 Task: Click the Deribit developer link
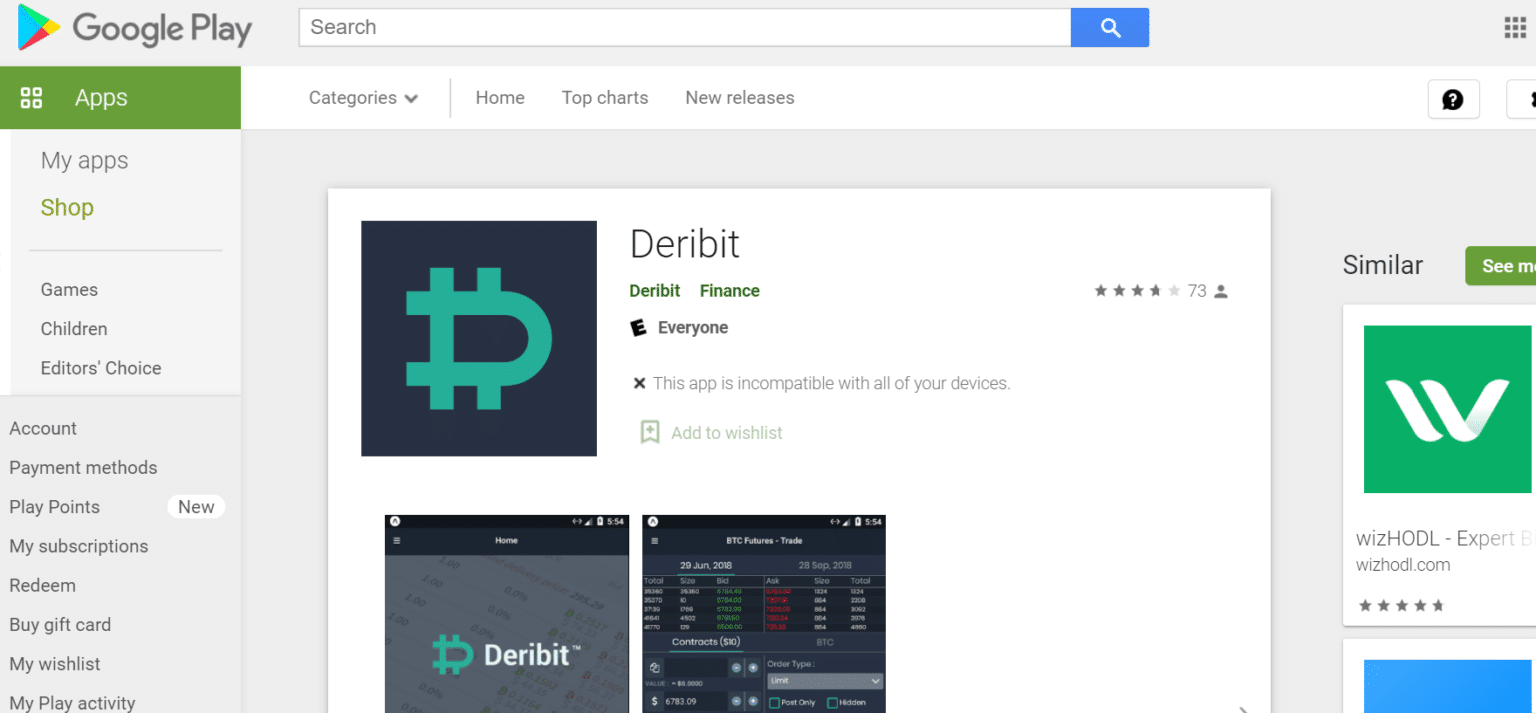pos(655,290)
